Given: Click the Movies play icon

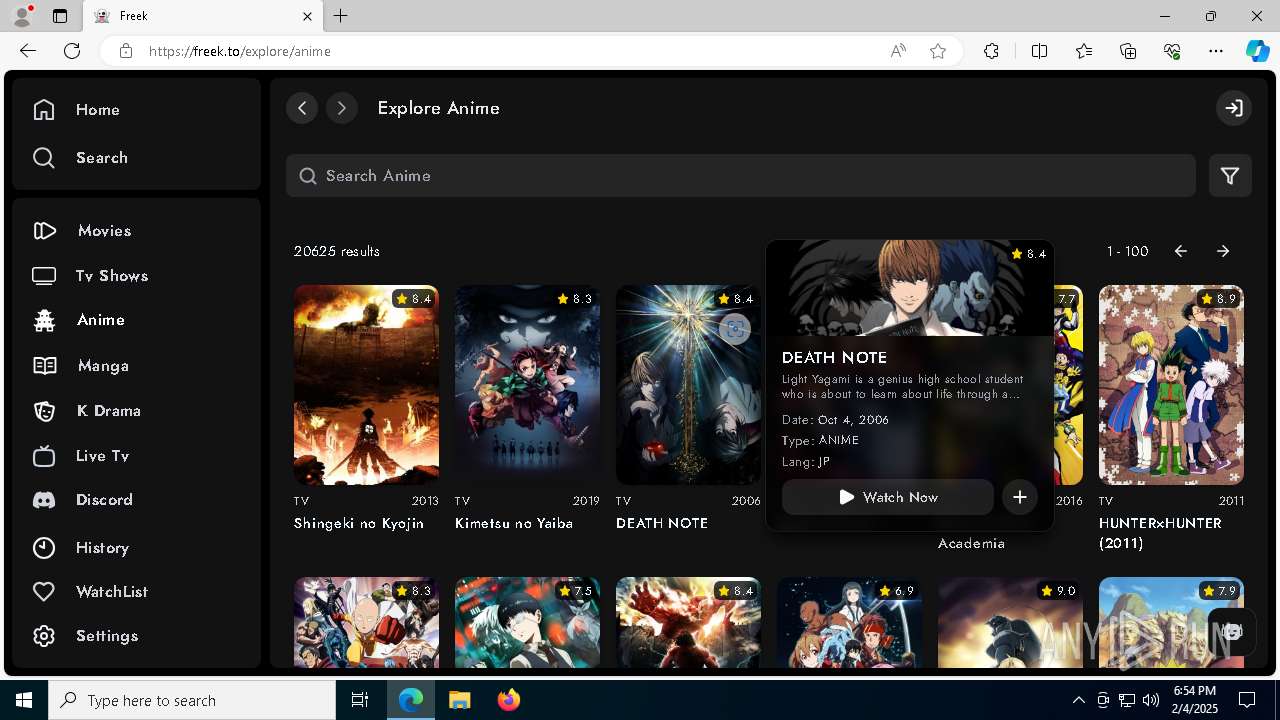Looking at the screenshot, I should [x=44, y=231].
